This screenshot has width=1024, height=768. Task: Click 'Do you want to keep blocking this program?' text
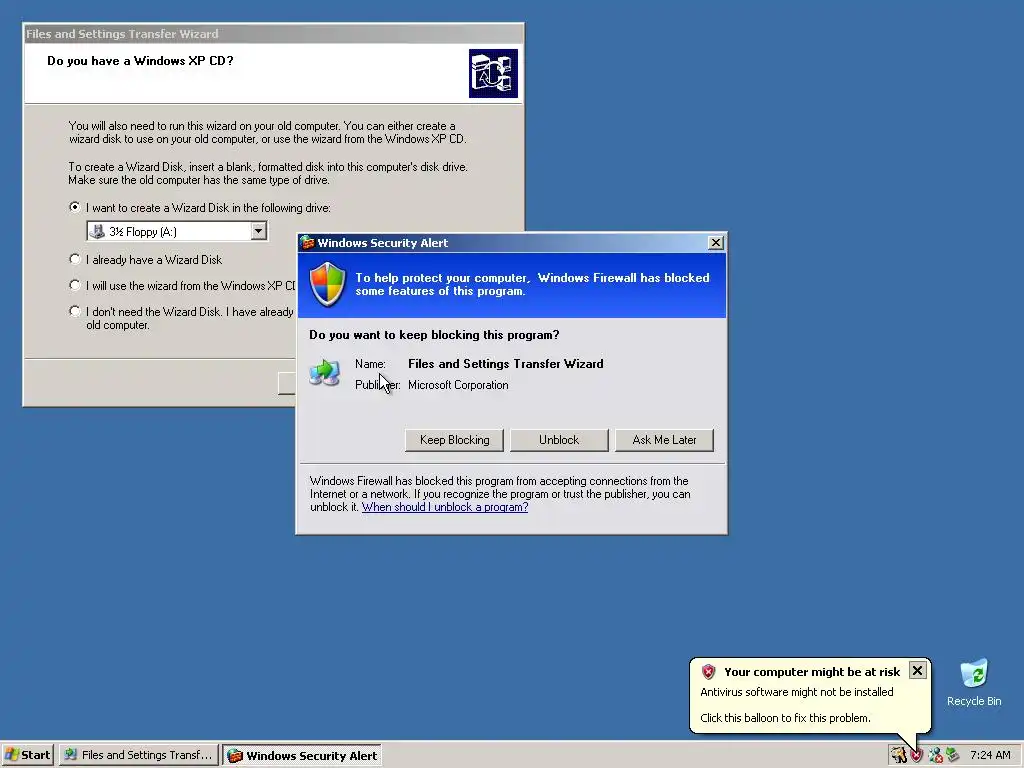pyautogui.click(x=434, y=334)
